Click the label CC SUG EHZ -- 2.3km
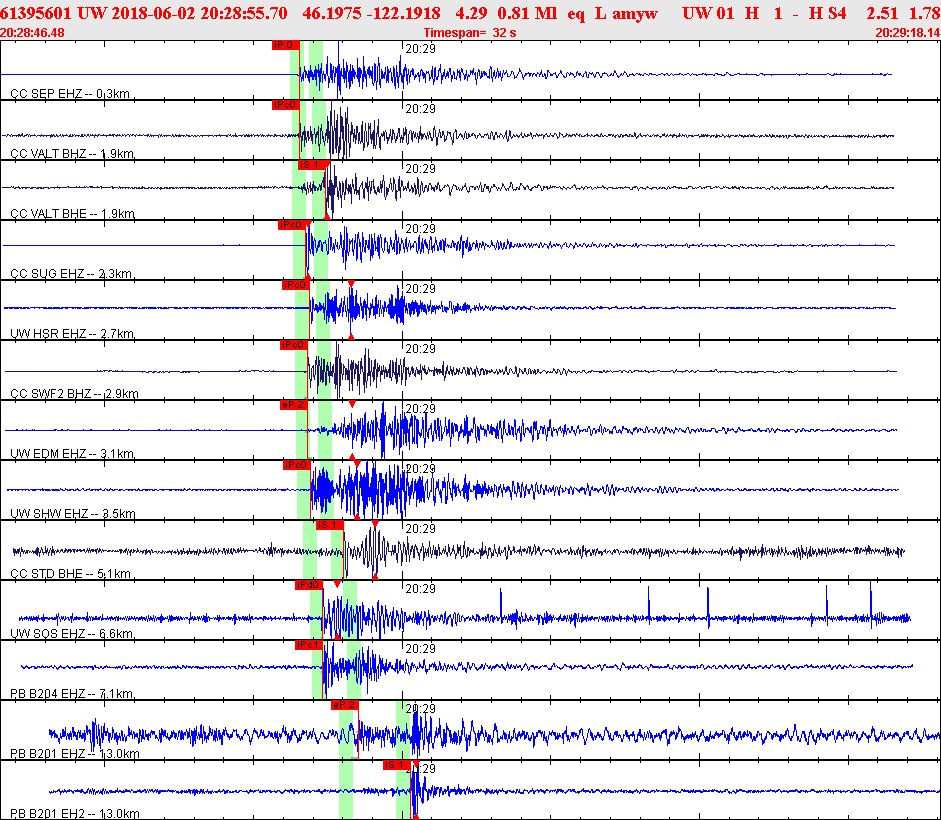This screenshot has height=820, width=941. (x=71, y=274)
